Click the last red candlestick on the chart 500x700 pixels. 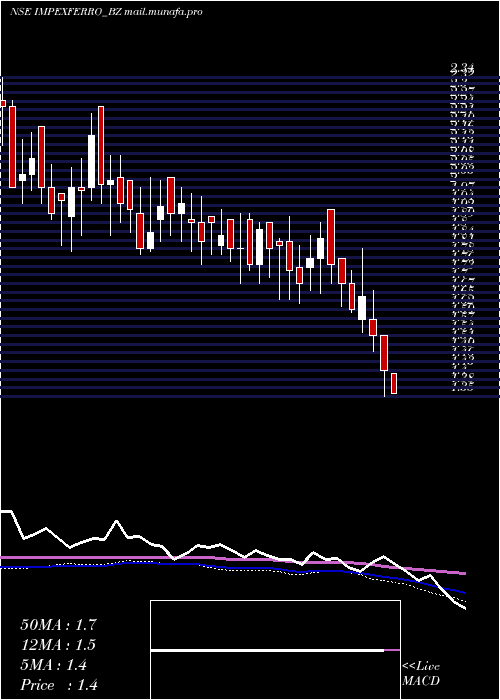(394, 383)
